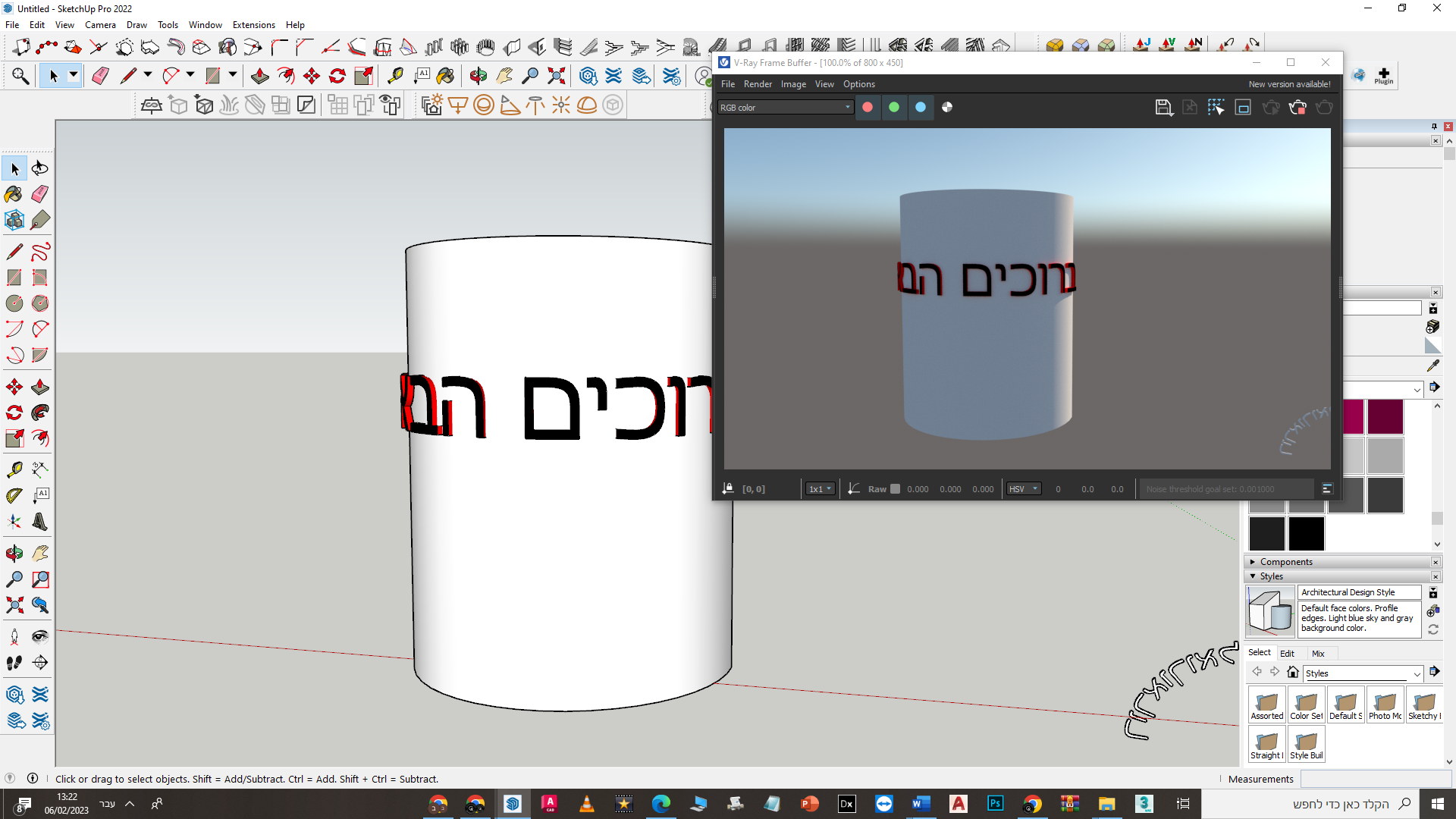This screenshot has width=1456, height=819.
Task: Toggle the red channel in Frame Buffer
Action: [x=868, y=108]
